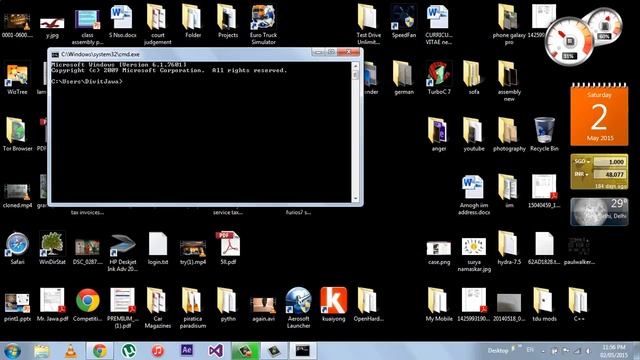Maximize the cmd.exe window

331,52
